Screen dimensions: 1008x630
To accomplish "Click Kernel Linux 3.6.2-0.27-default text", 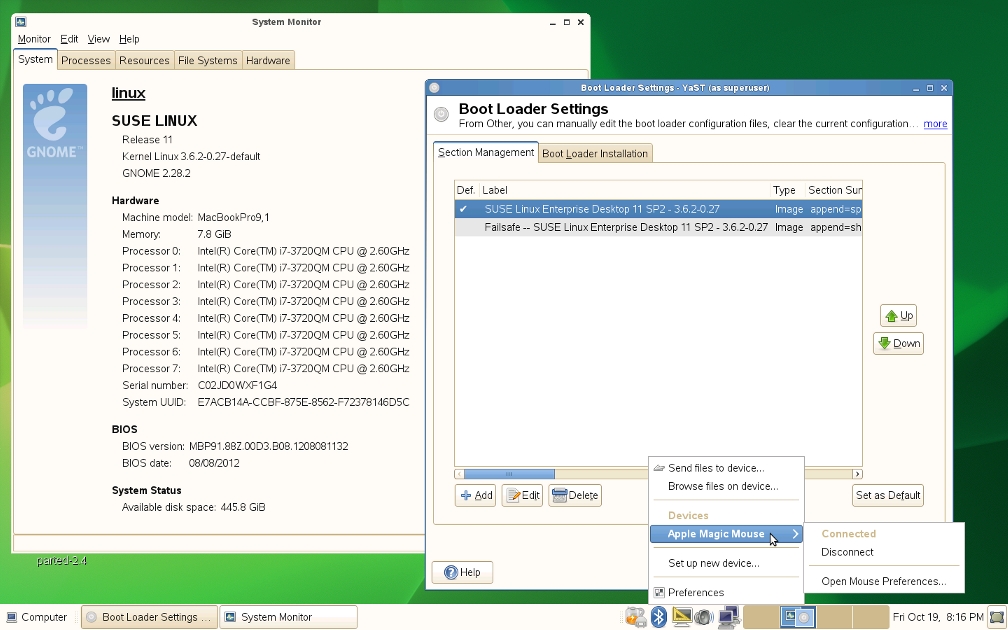I will (191, 156).
